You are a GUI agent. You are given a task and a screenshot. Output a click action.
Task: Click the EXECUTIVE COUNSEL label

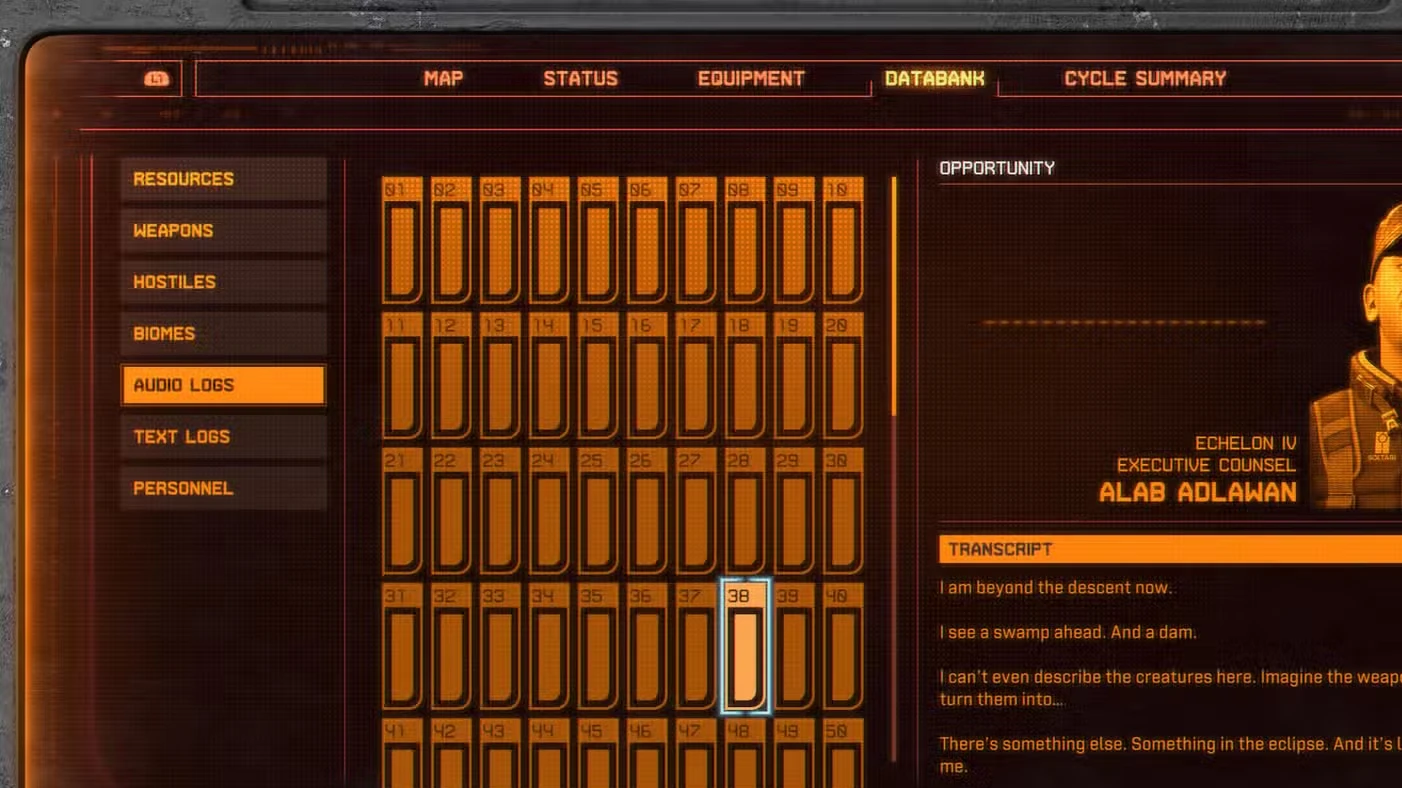[1206, 465]
